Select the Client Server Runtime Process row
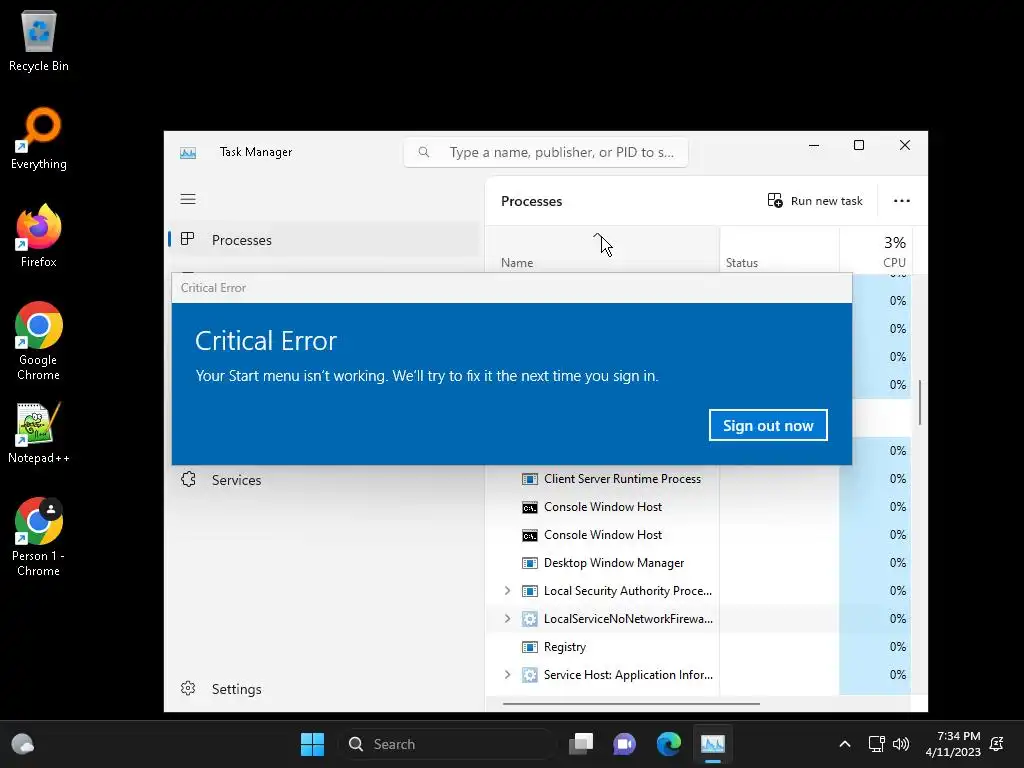 pos(698,479)
